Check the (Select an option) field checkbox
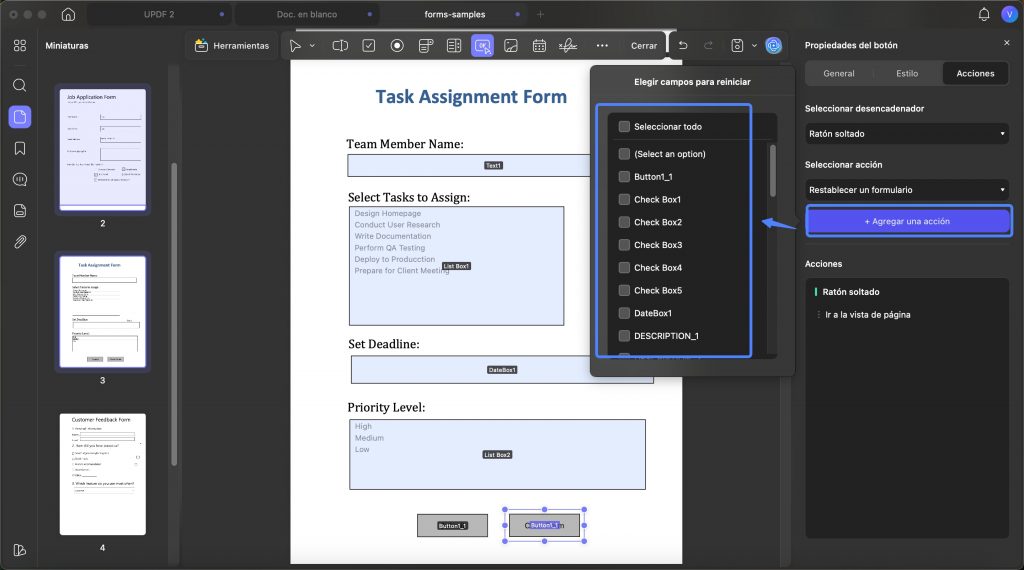The width and height of the screenshot is (1024, 570). (x=624, y=154)
